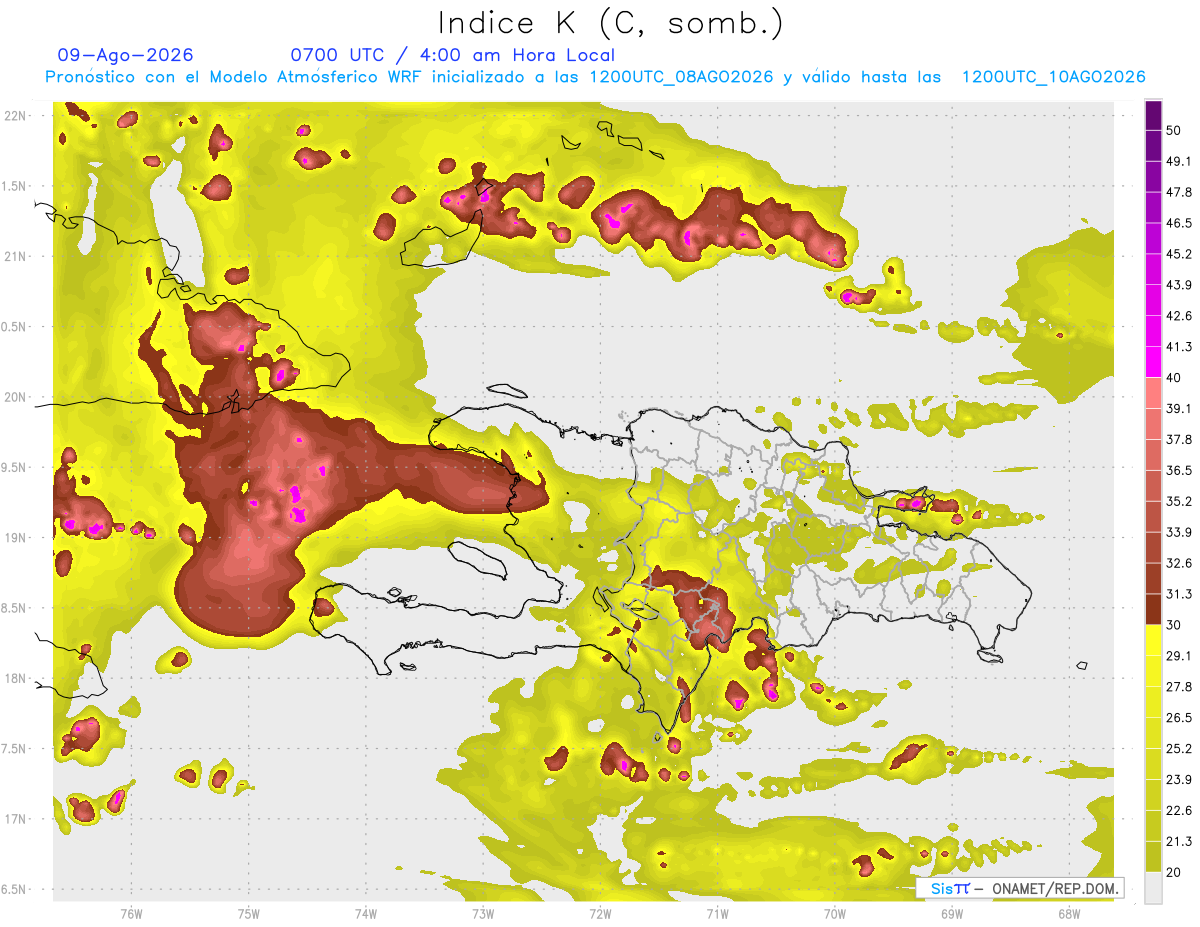Screen dimensions: 1200x927
Task: Click the colorbar value "37.8"
Action: point(1179,439)
